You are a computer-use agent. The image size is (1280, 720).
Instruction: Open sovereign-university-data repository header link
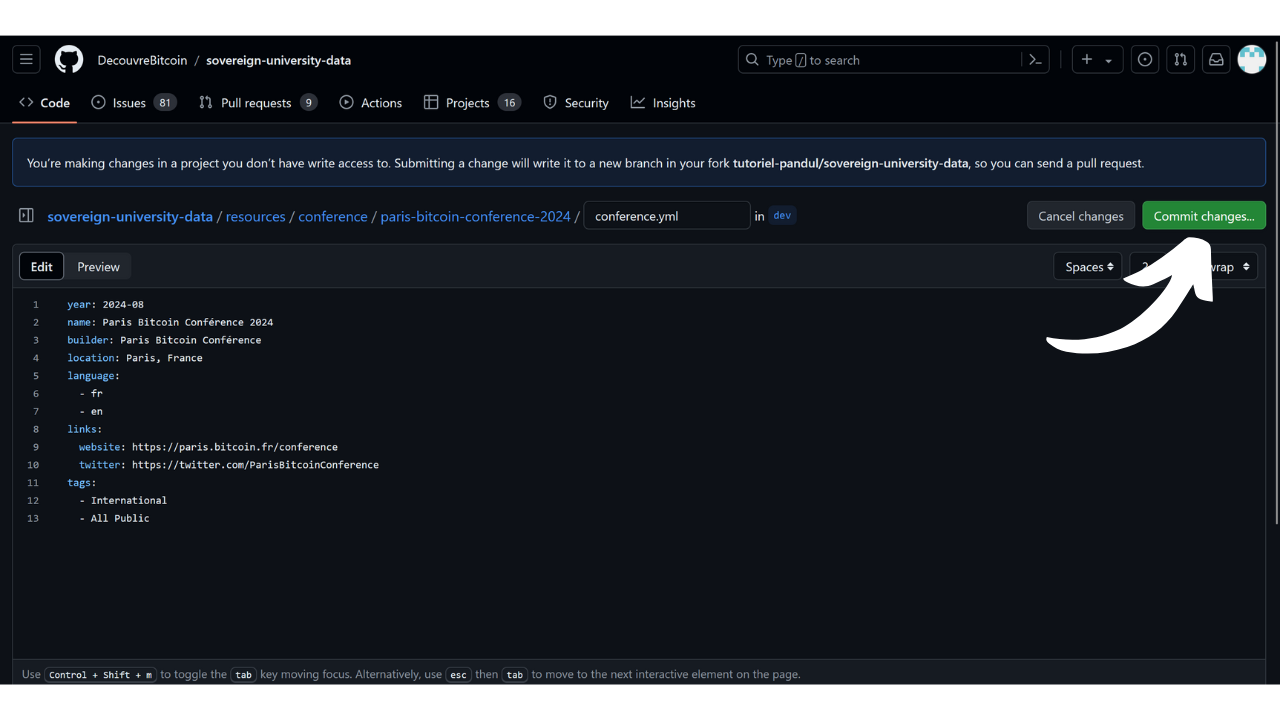[278, 60]
